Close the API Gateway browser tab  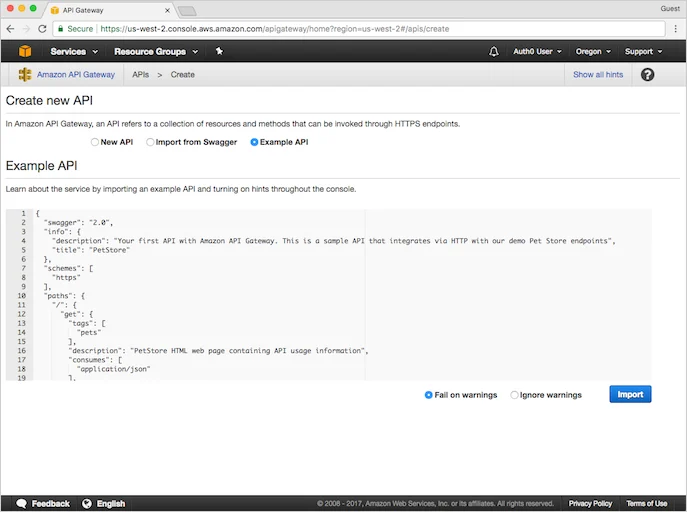pyautogui.click(x=167, y=11)
